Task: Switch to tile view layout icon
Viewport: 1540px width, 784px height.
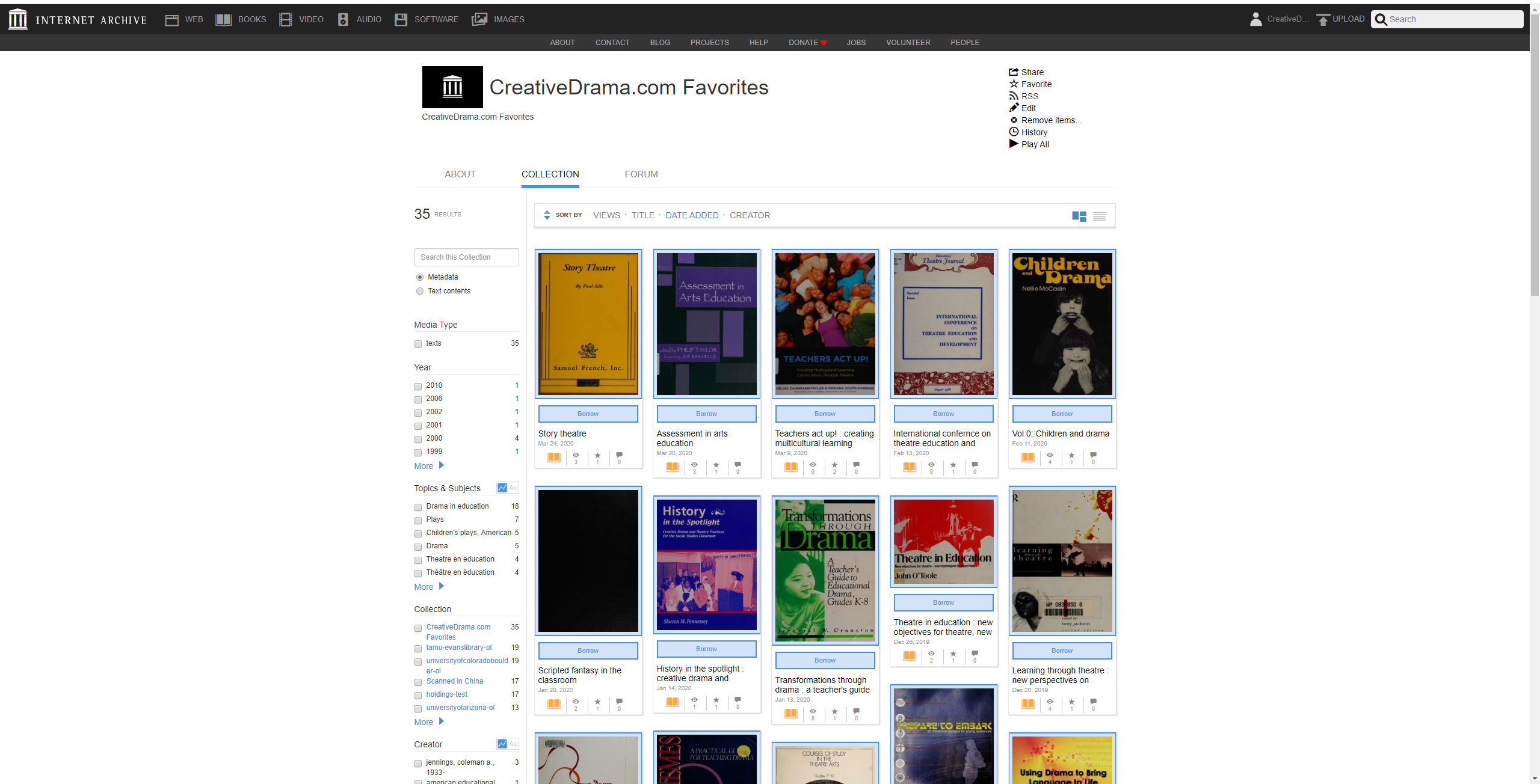Action: pyautogui.click(x=1079, y=216)
